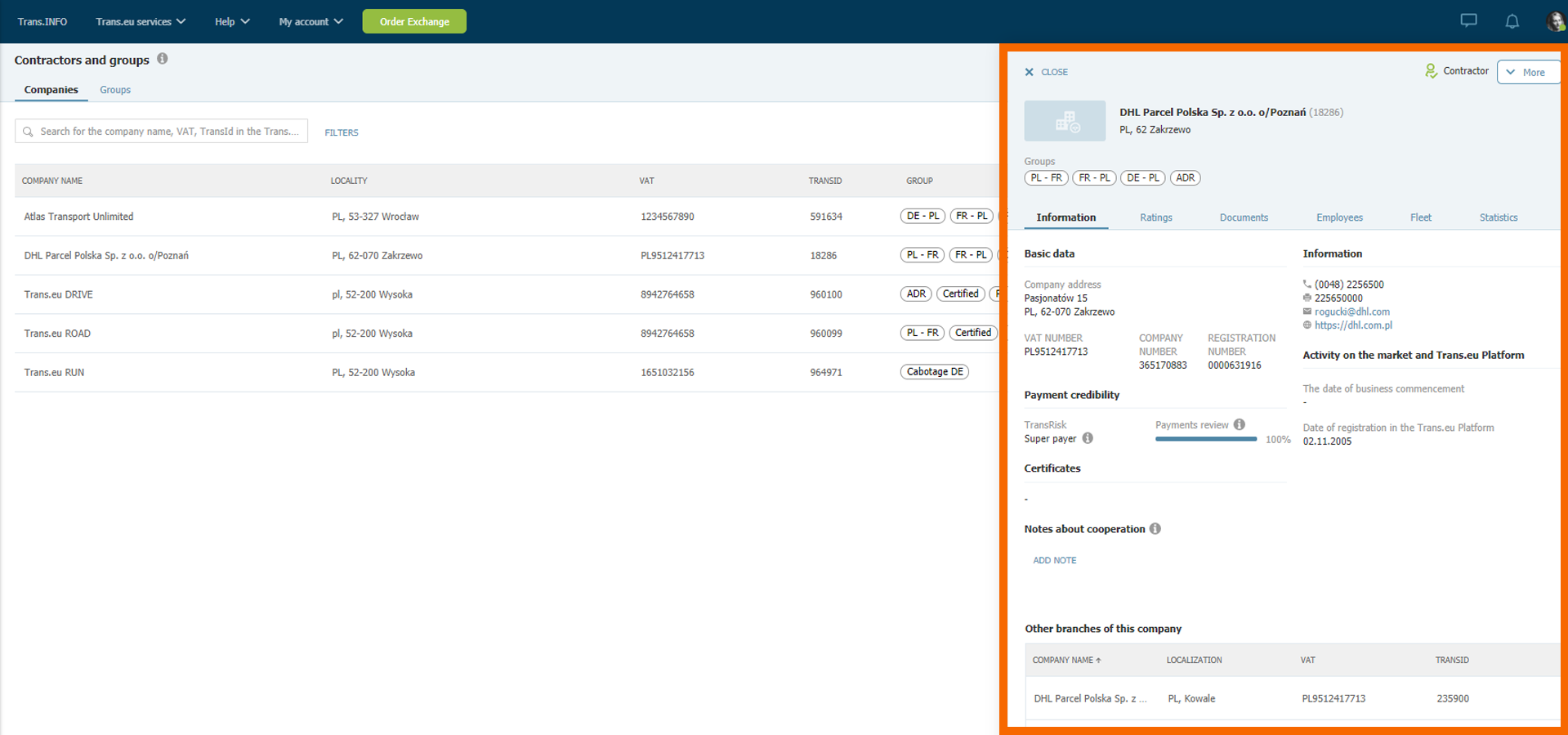This screenshot has width=1568, height=735.
Task: Open the https://dhl.com.pl website link
Action: pyautogui.click(x=1353, y=325)
